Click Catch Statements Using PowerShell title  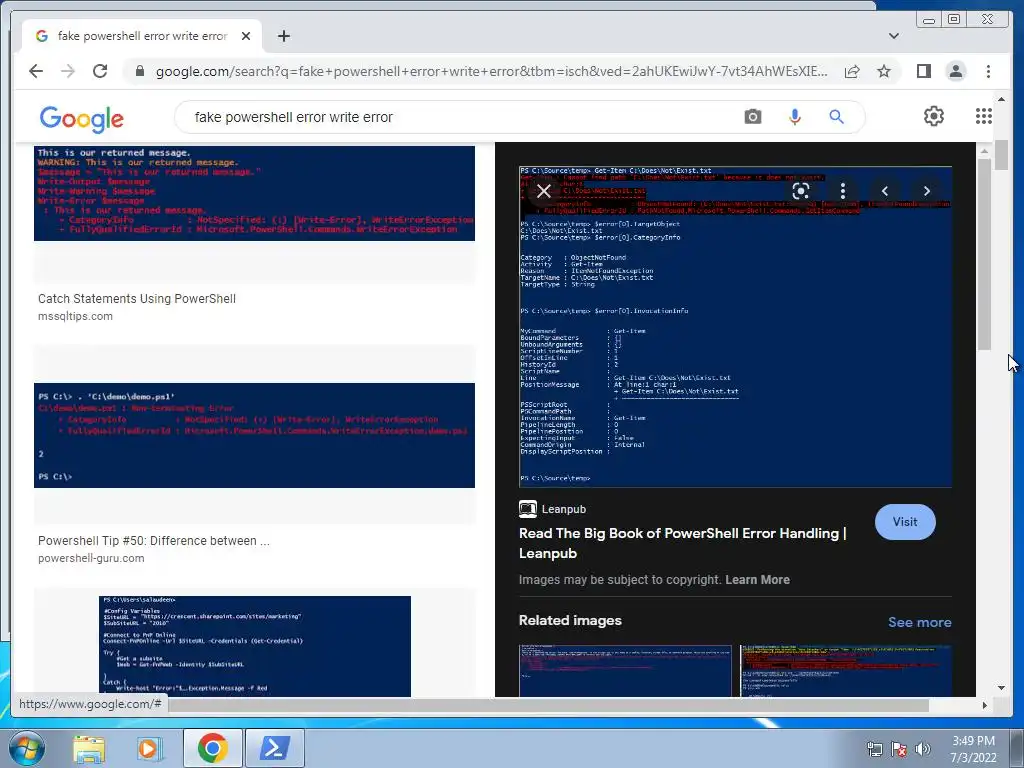(136, 298)
